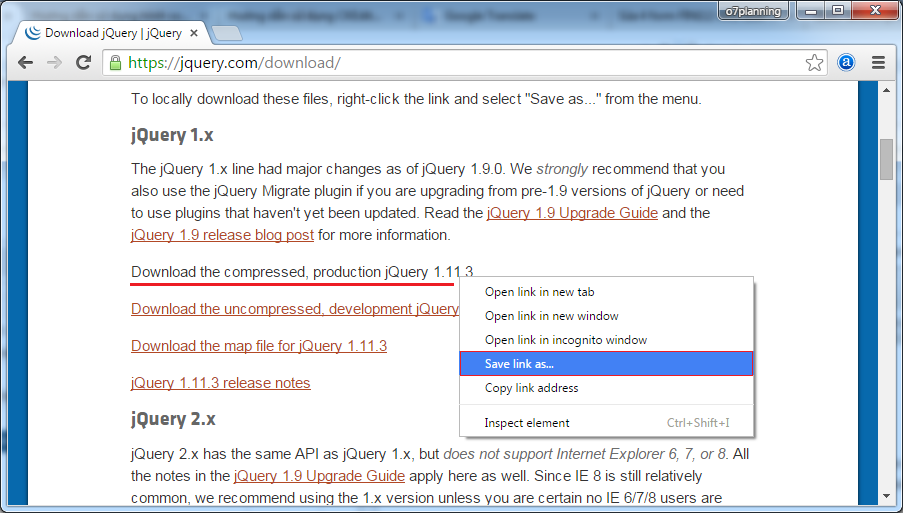
Task: Click the o7planning profile button
Action: coord(753,11)
